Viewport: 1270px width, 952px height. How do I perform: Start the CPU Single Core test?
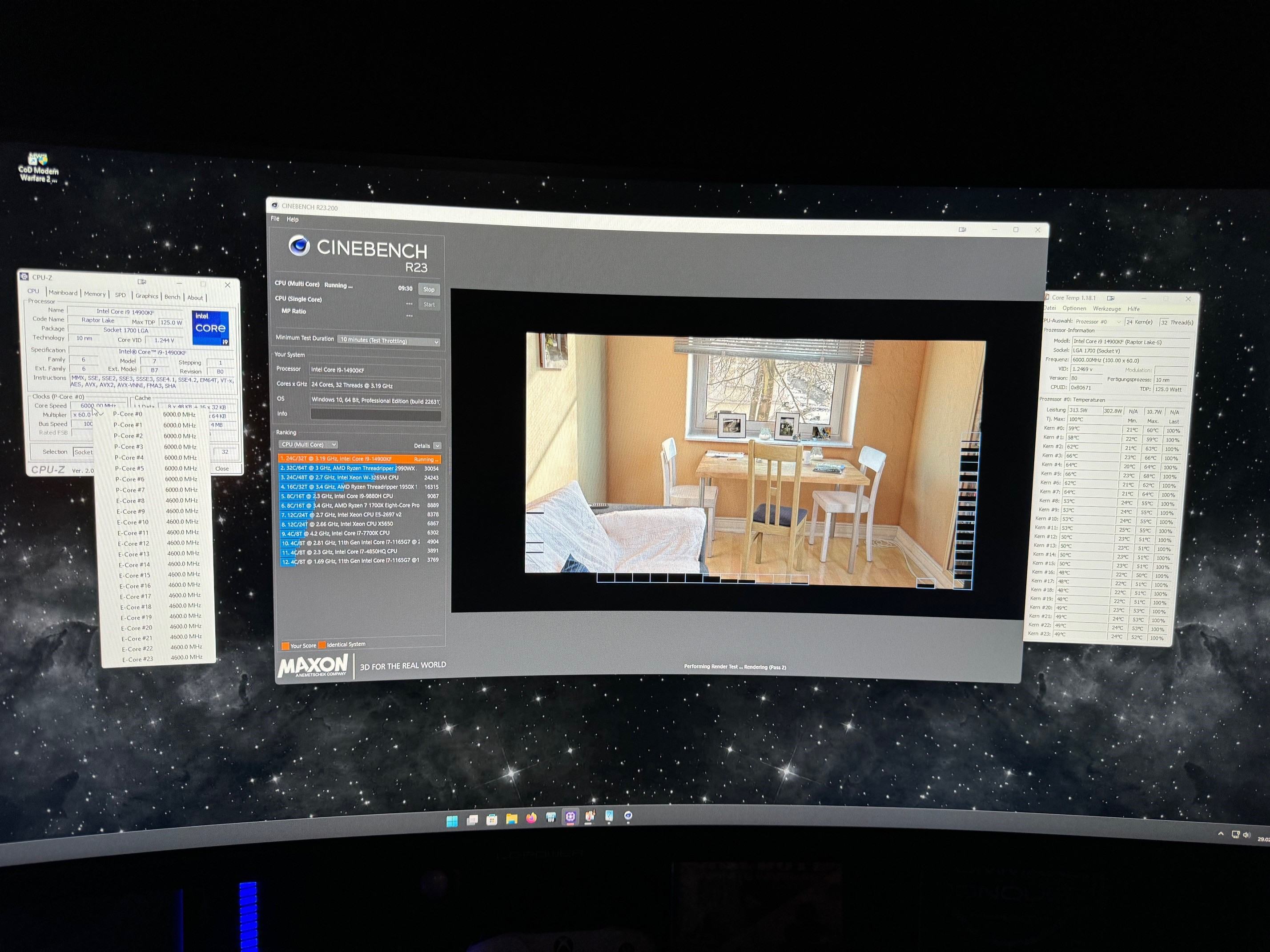pyautogui.click(x=429, y=305)
